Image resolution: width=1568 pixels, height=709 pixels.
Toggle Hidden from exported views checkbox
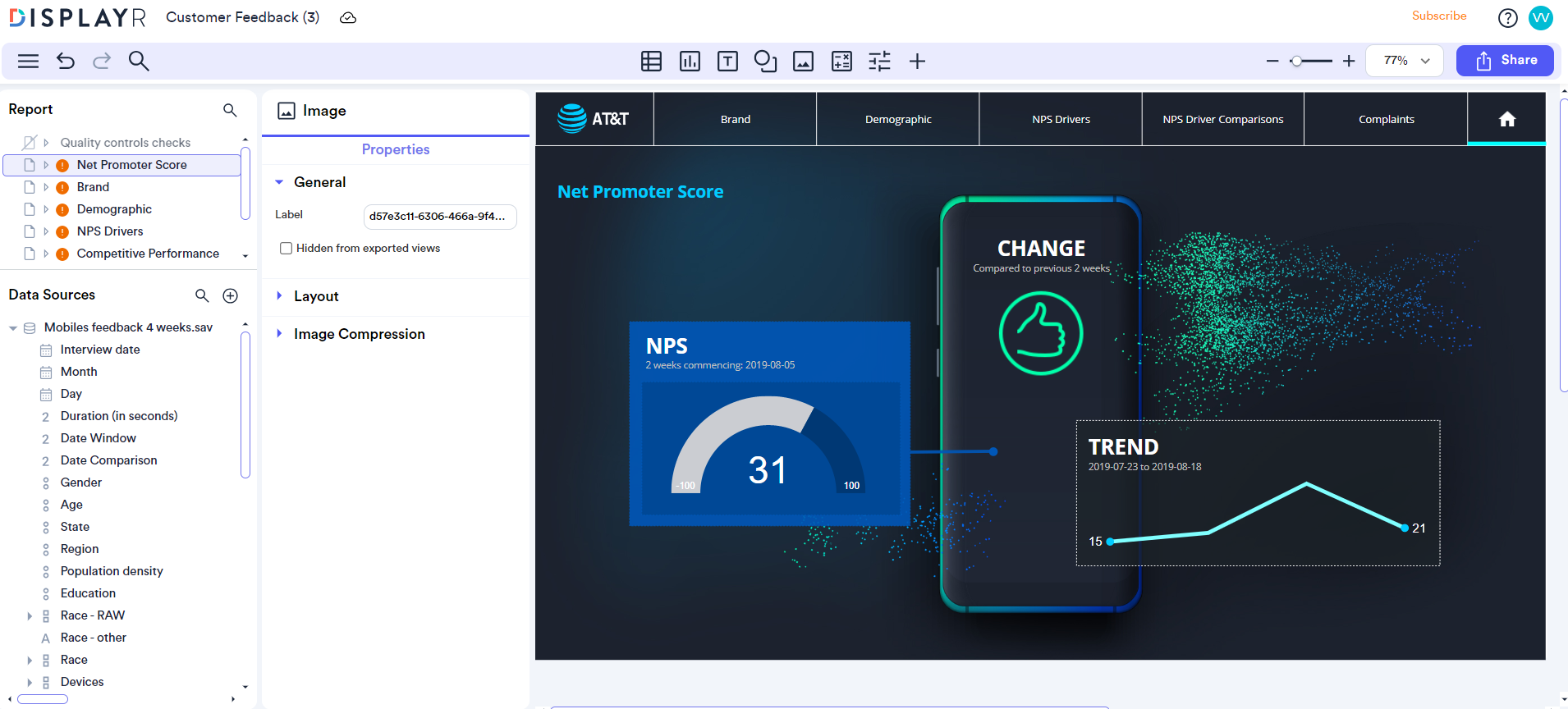click(x=286, y=248)
